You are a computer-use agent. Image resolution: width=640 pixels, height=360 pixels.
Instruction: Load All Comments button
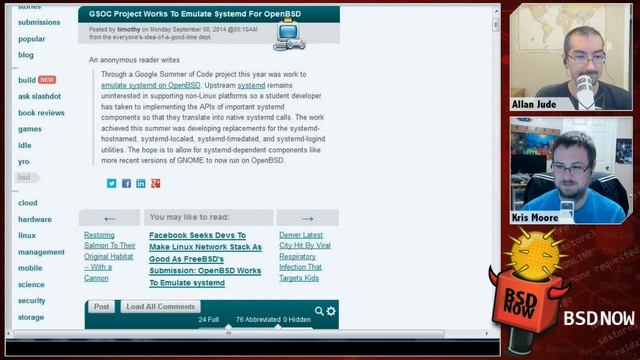point(160,307)
